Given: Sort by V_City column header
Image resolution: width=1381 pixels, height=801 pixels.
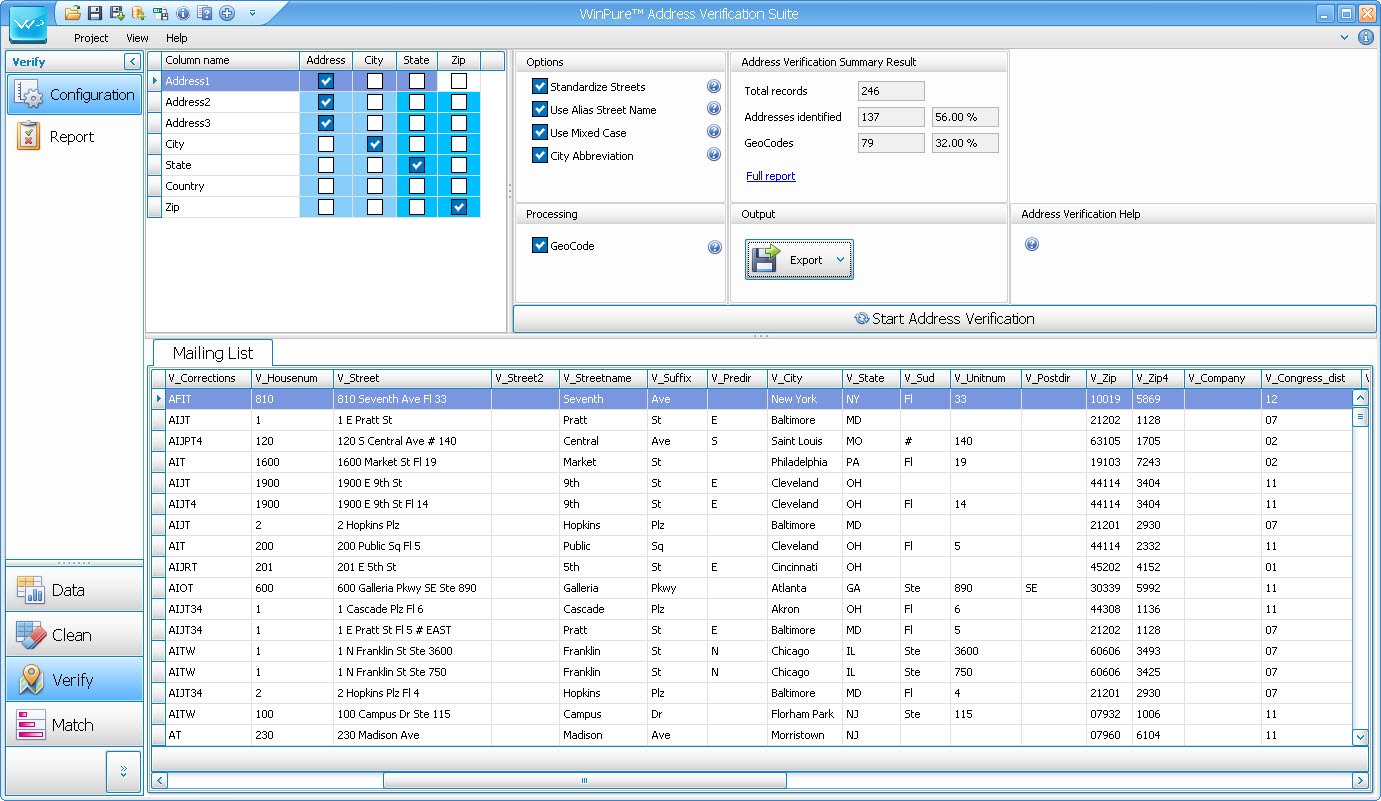Looking at the screenshot, I should click(x=805, y=378).
